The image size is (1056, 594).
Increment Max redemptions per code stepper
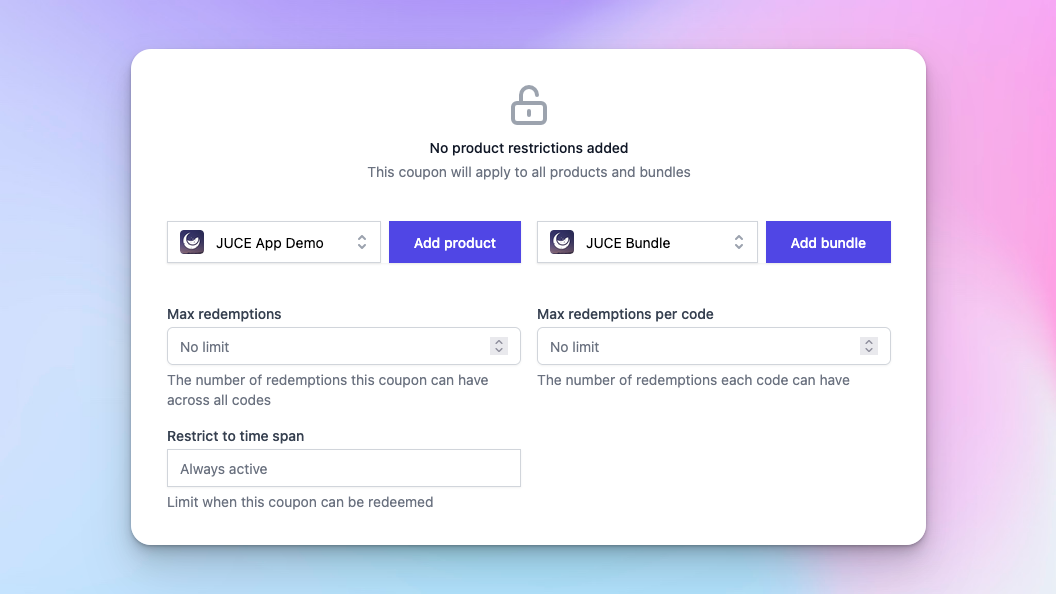869,342
